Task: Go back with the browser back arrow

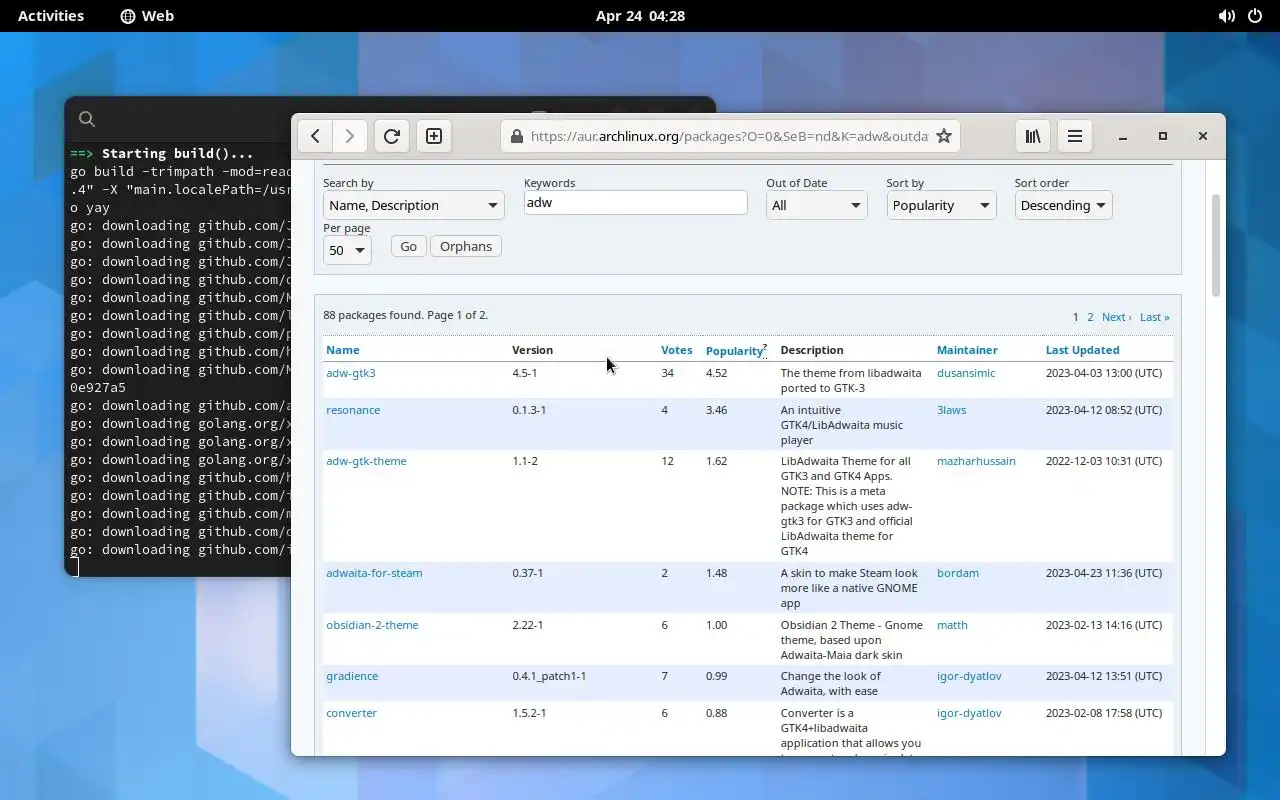Action: (x=315, y=136)
